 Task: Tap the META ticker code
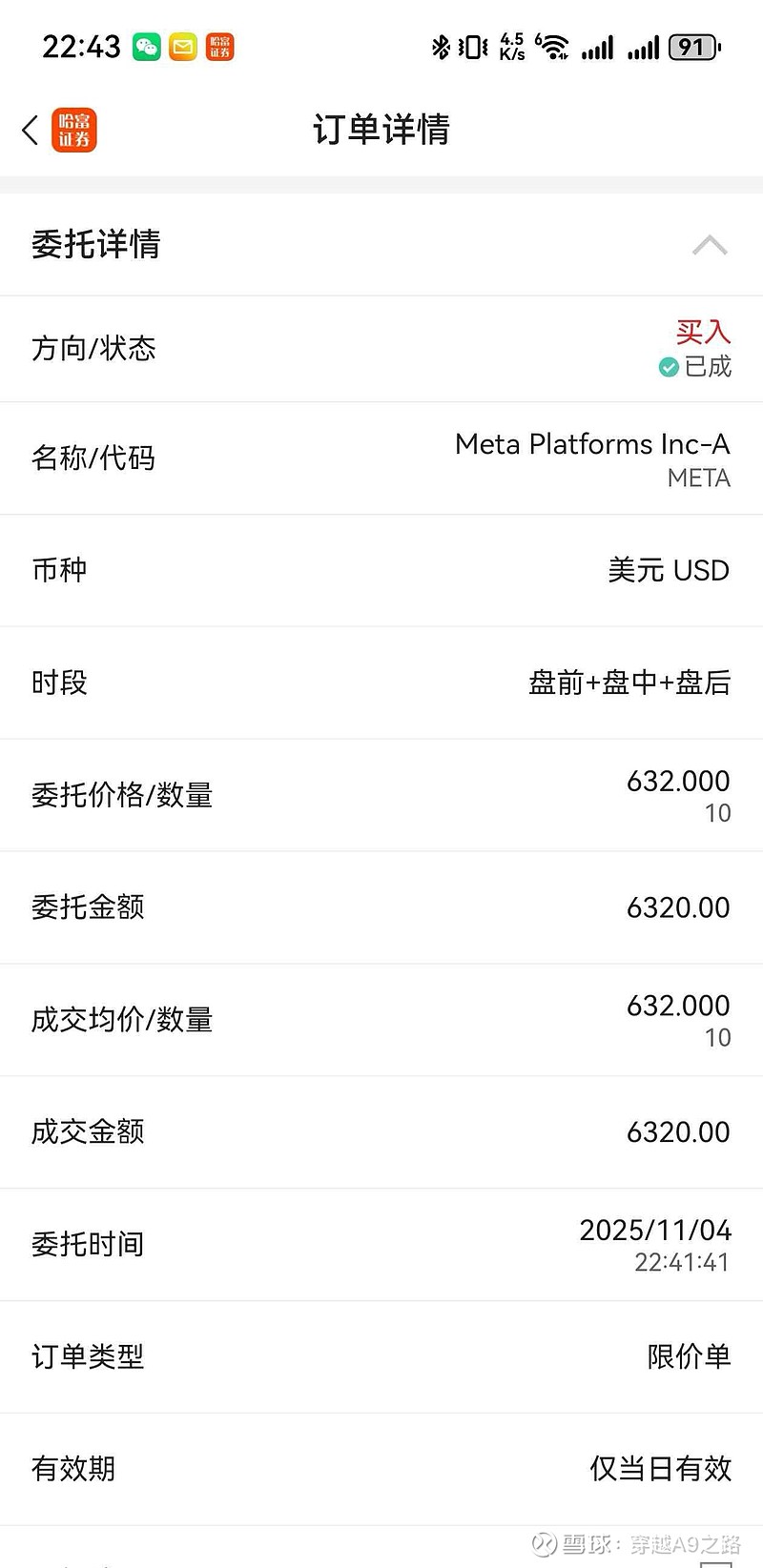[x=699, y=478]
